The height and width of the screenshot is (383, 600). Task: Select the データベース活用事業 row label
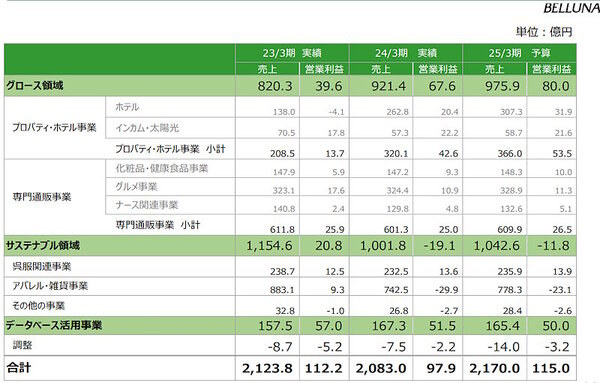[x=54, y=325]
